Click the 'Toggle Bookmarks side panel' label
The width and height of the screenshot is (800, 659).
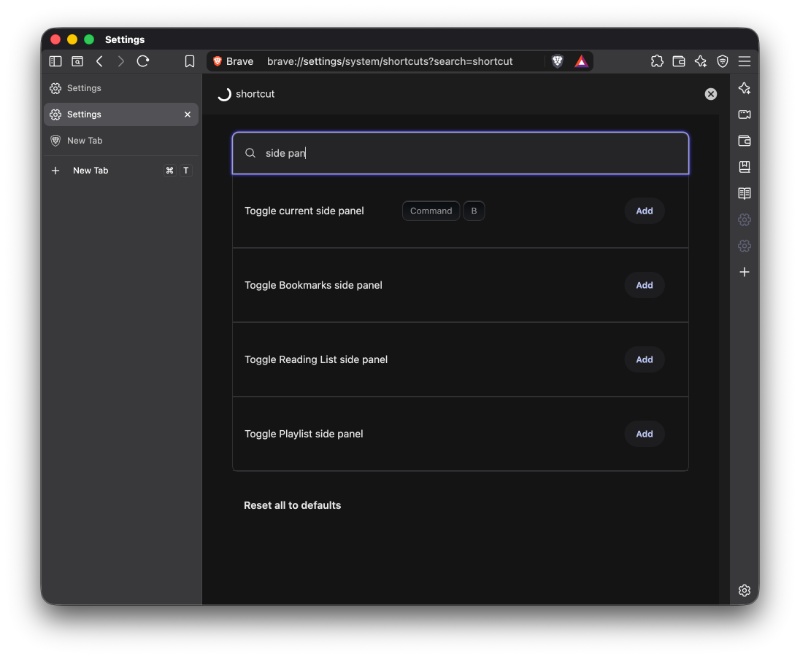click(313, 285)
